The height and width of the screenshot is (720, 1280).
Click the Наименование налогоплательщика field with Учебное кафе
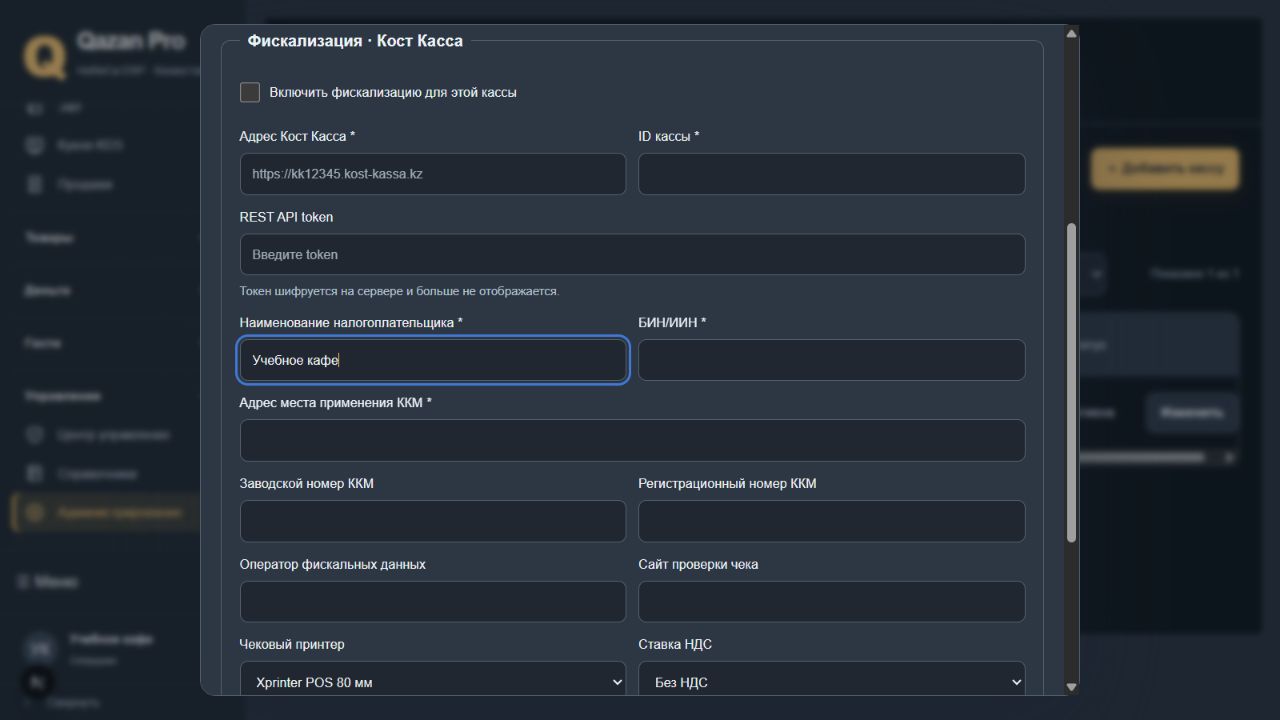click(433, 360)
